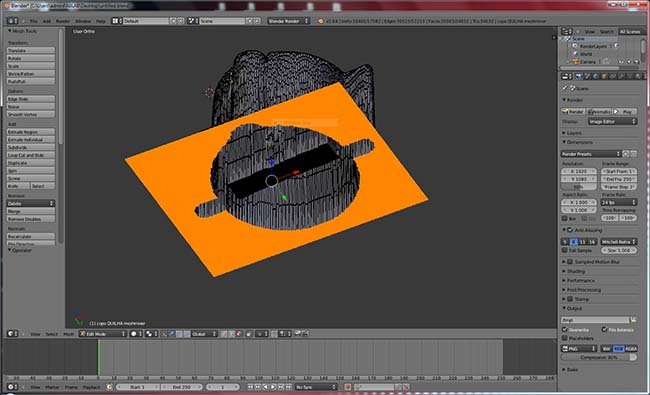The height and width of the screenshot is (395, 650).
Task: Open the Window menu
Action: [83, 21]
